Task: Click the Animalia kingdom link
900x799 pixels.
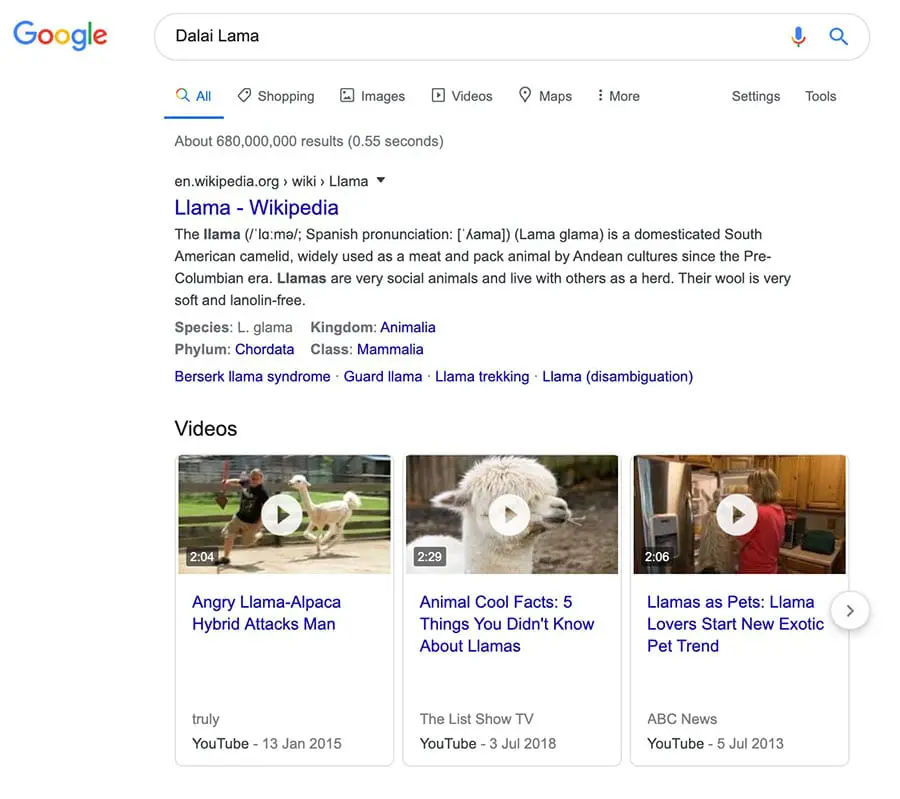Action: pos(408,327)
